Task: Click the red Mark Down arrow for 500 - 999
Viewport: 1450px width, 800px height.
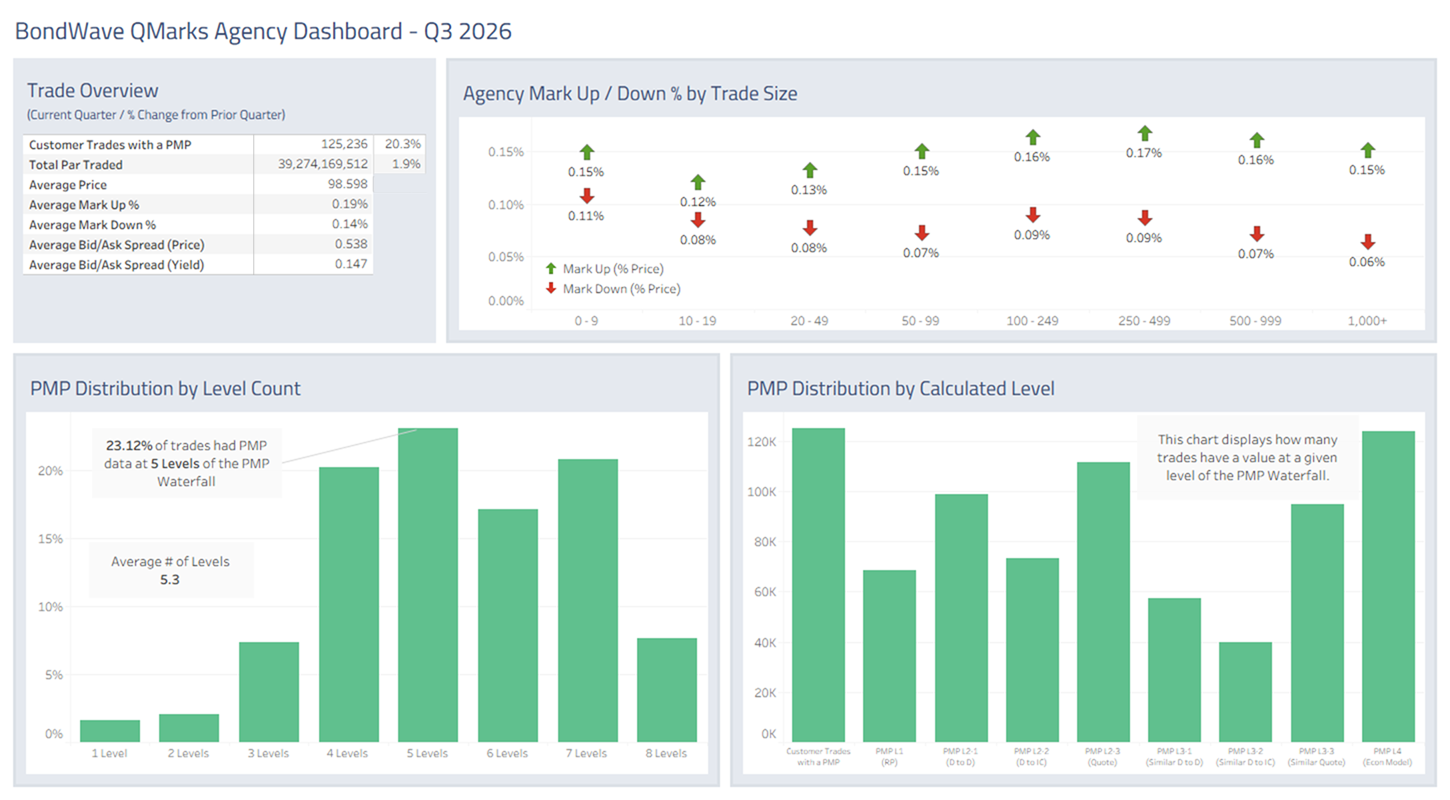Action: pyautogui.click(x=1257, y=234)
